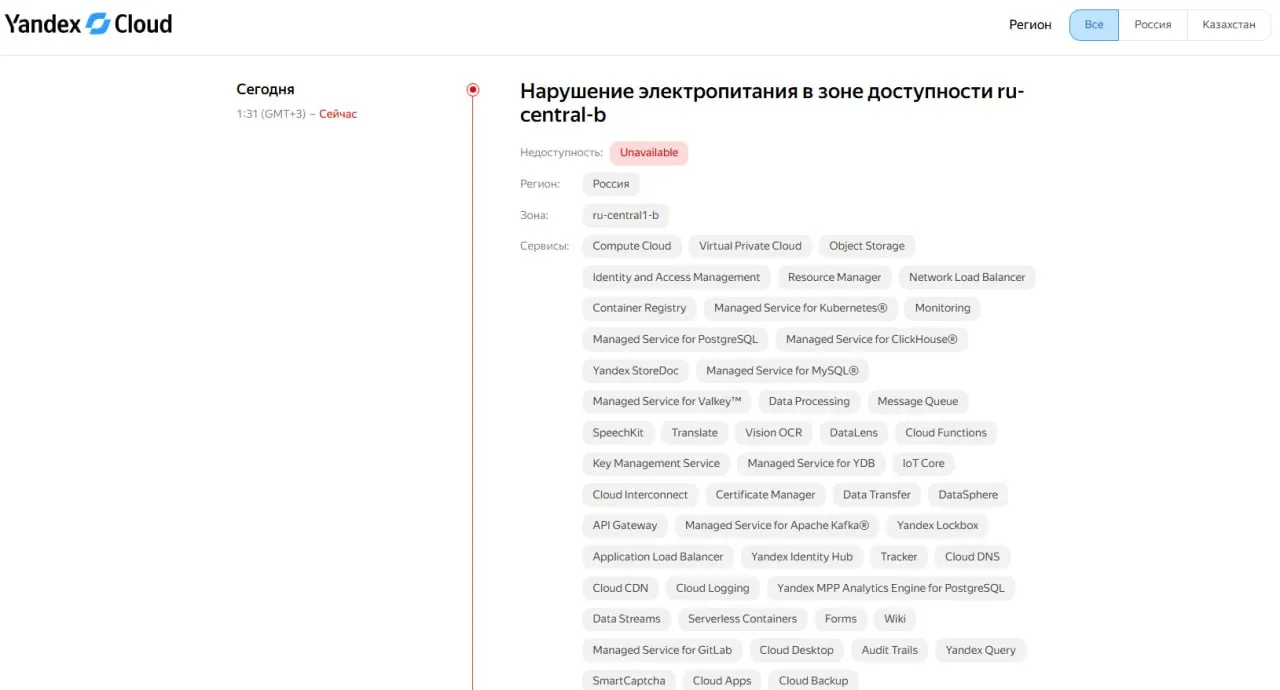The width and height of the screenshot is (1280, 690).
Task: Click Managed Service for Kubernetes tag
Action: tap(801, 308)
